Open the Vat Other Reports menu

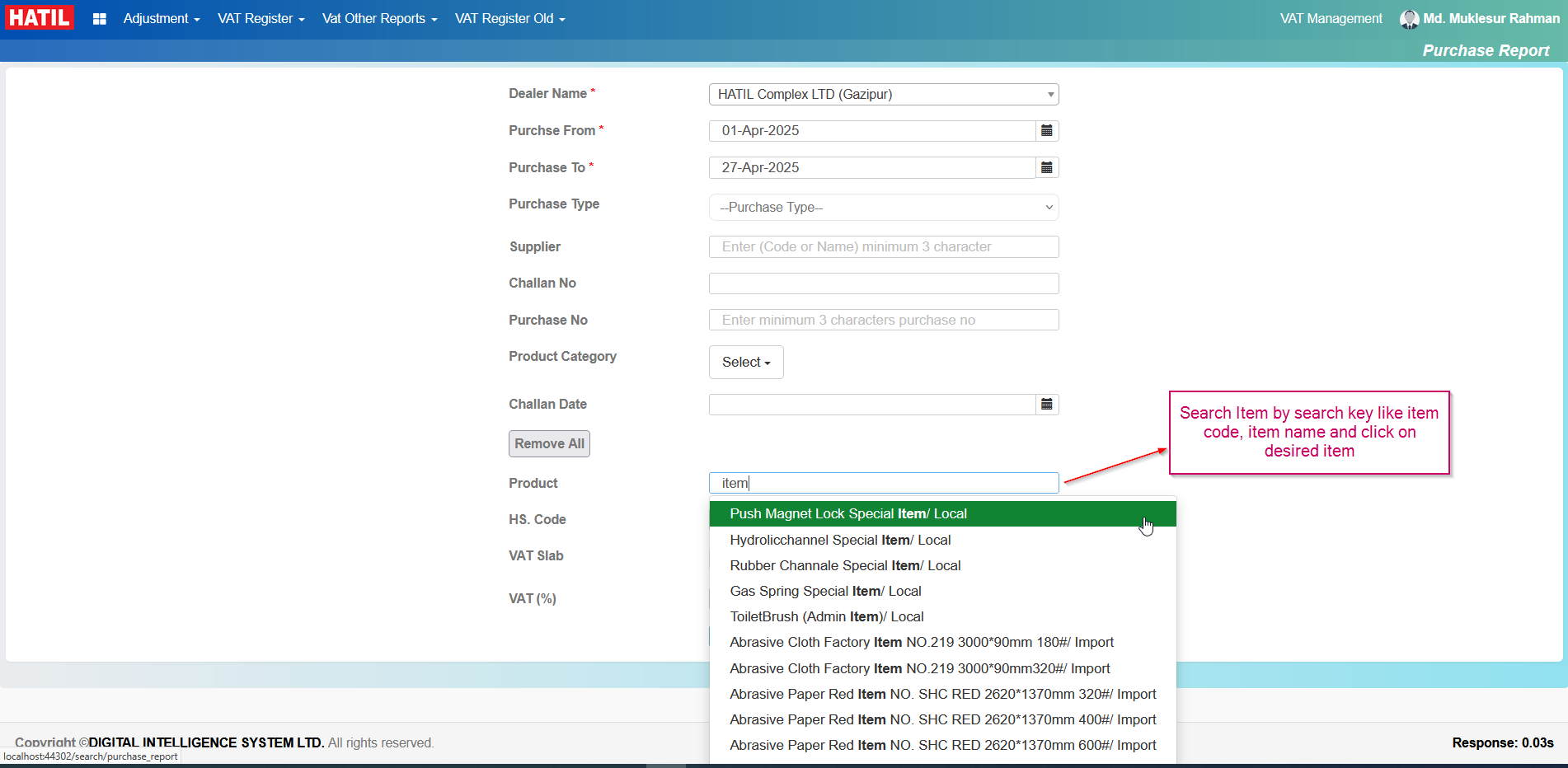380,19
